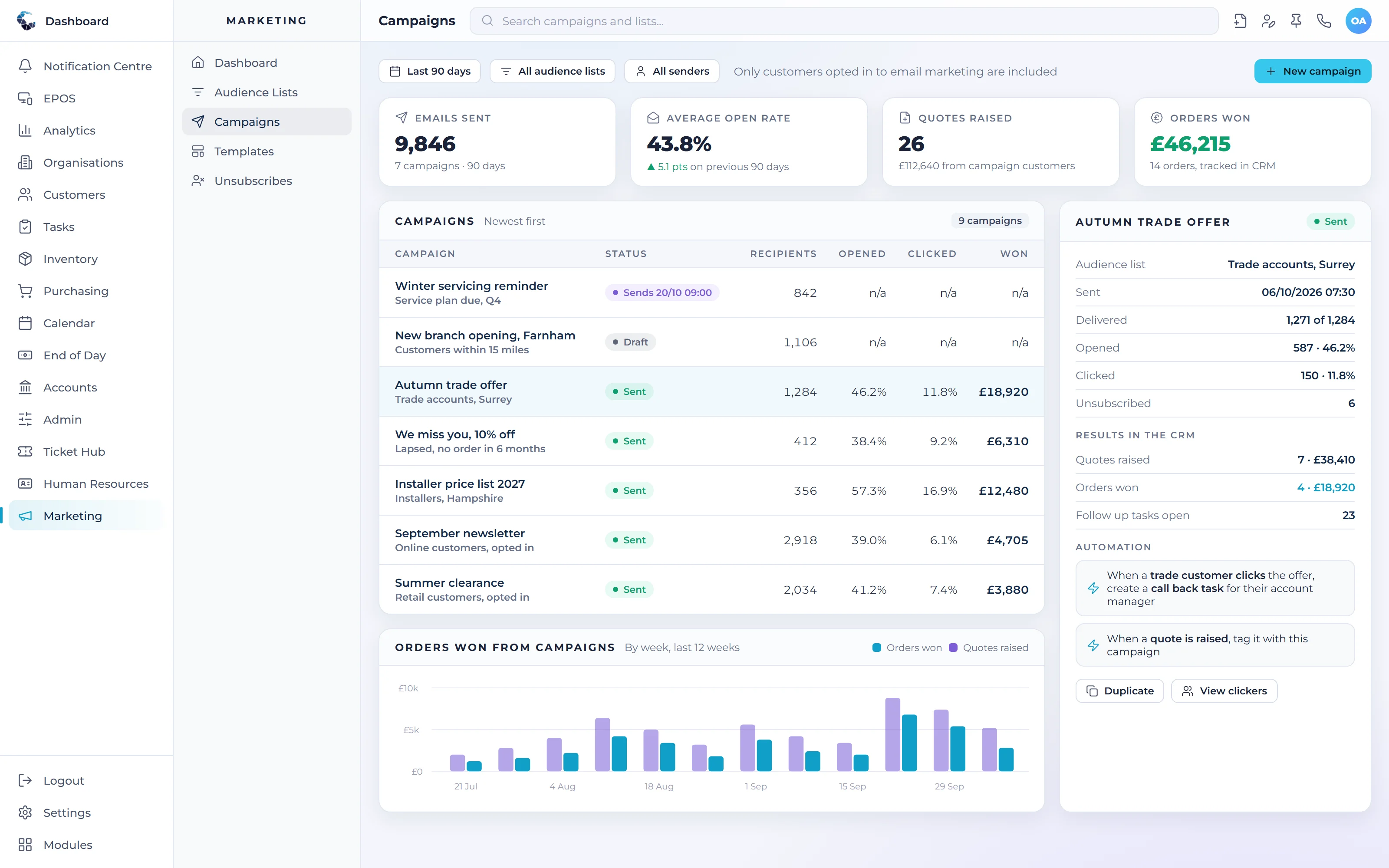This screenshot has width=1389, height=868.
Task: Focus the search campaigns and lists field
Action: pos(844,21)
